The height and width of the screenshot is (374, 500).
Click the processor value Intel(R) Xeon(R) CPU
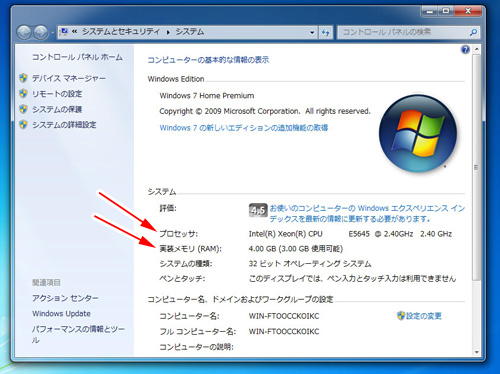point(286,234)
